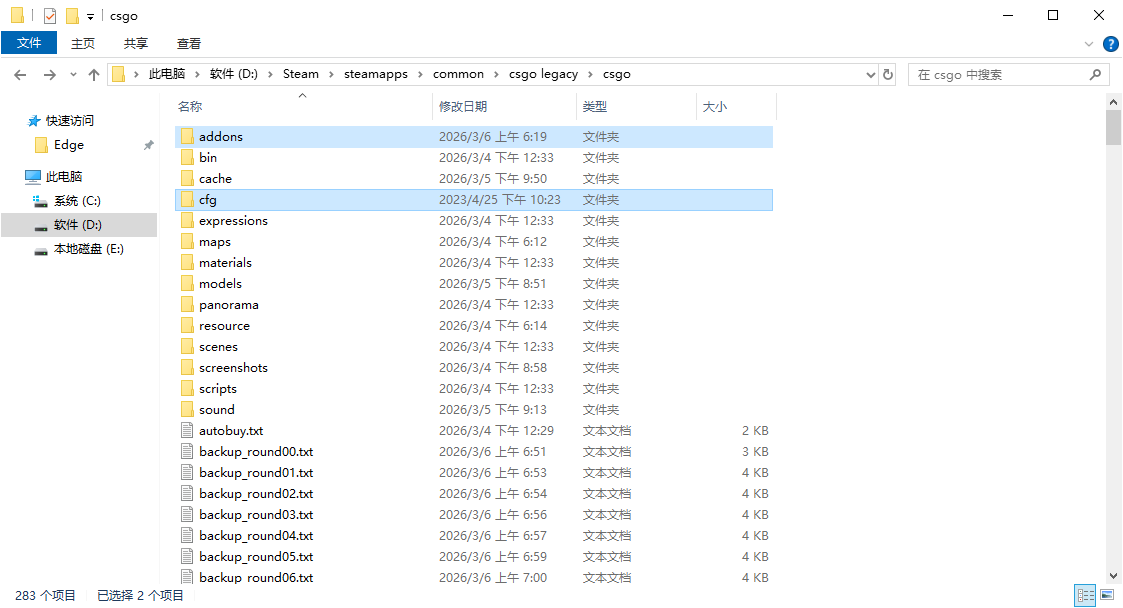Open Customize Quick Access Toolbar dropdown

tap(90, 16)
